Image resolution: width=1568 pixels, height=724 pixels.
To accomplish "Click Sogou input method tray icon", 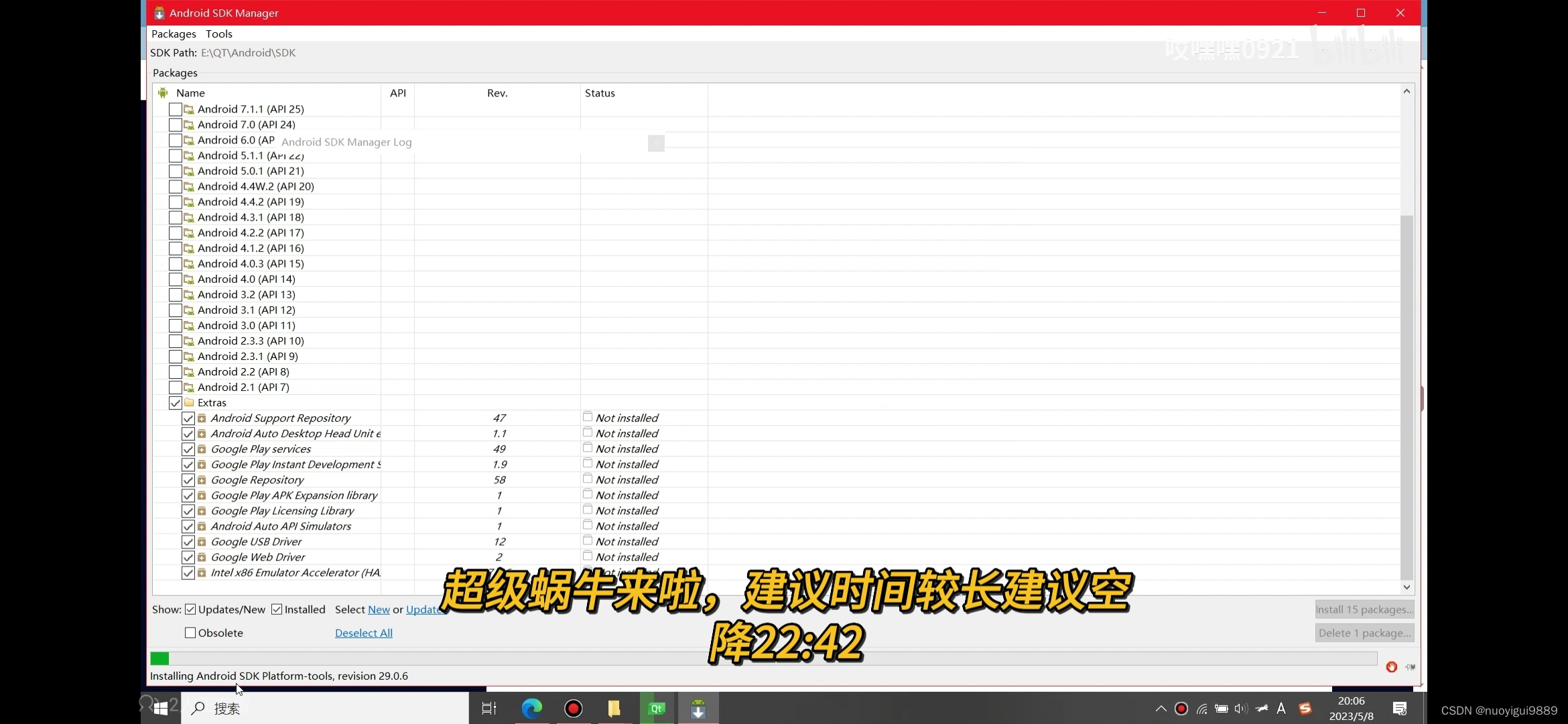I will coord(1305,709).
